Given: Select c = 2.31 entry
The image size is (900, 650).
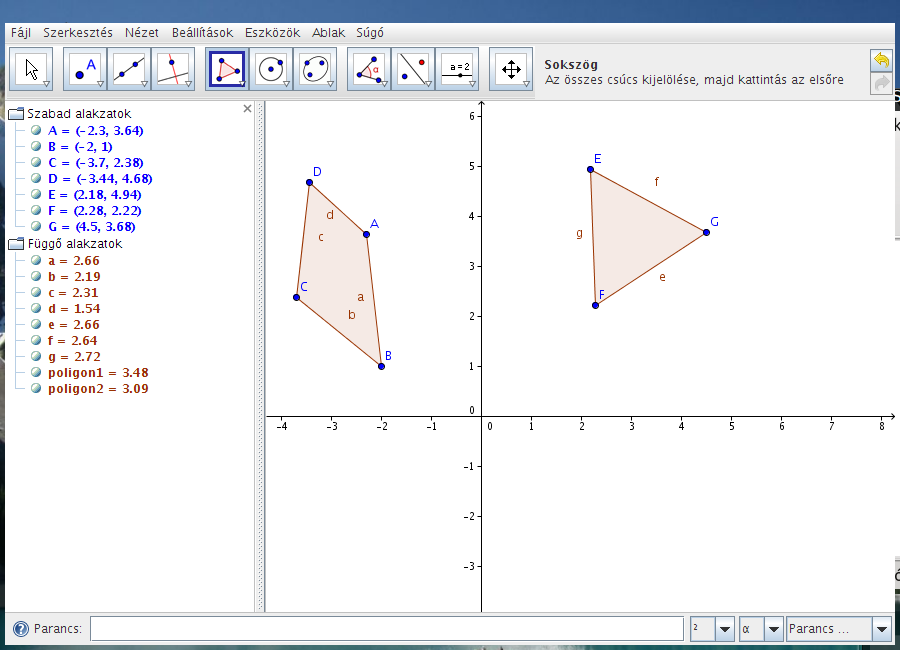Looking at the screenshot, I should coord(73,293).
